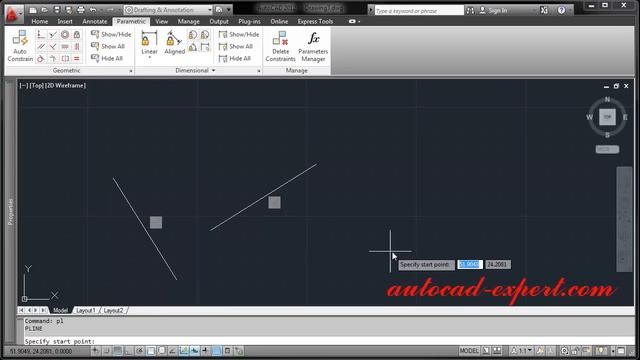
Task: Toggle Polar Tracking in status bar
Action: pyautogui.click(x=140, y=351)
